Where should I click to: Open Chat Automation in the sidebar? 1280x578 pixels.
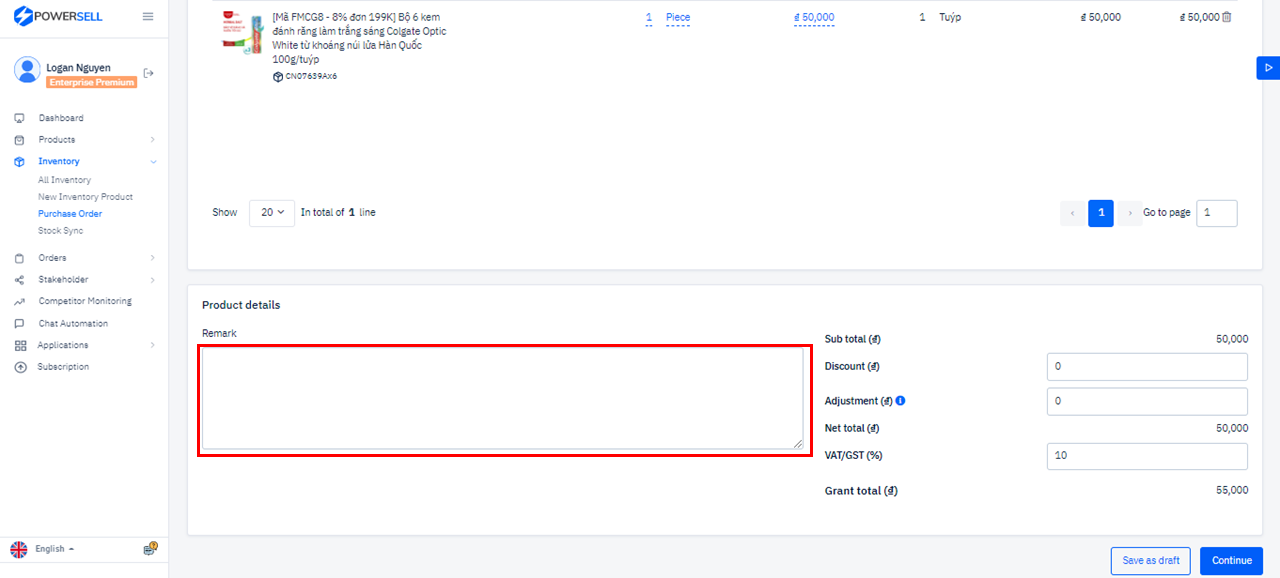coord(73,324)
